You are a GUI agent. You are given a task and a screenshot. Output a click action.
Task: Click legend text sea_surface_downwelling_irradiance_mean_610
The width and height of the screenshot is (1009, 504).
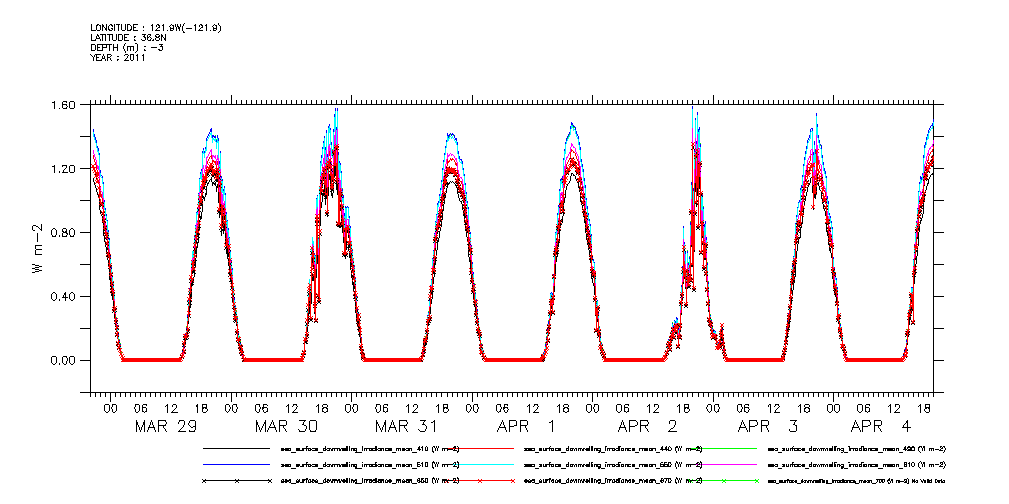(857, 464)
